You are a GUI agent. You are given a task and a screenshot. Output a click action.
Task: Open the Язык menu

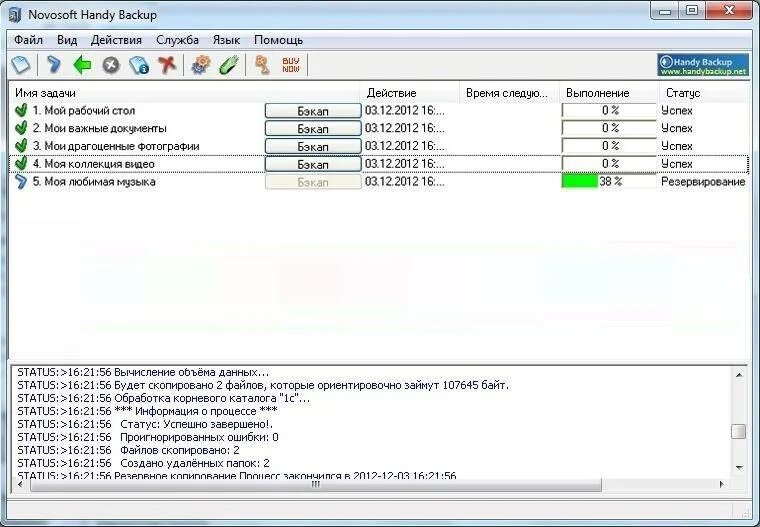[226, 40]
